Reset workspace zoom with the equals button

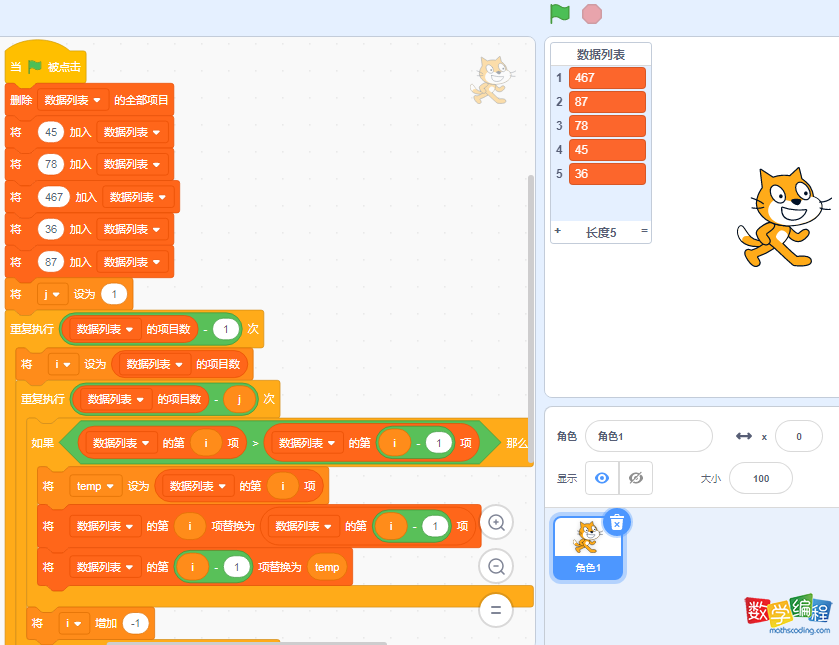coord(496,609)
